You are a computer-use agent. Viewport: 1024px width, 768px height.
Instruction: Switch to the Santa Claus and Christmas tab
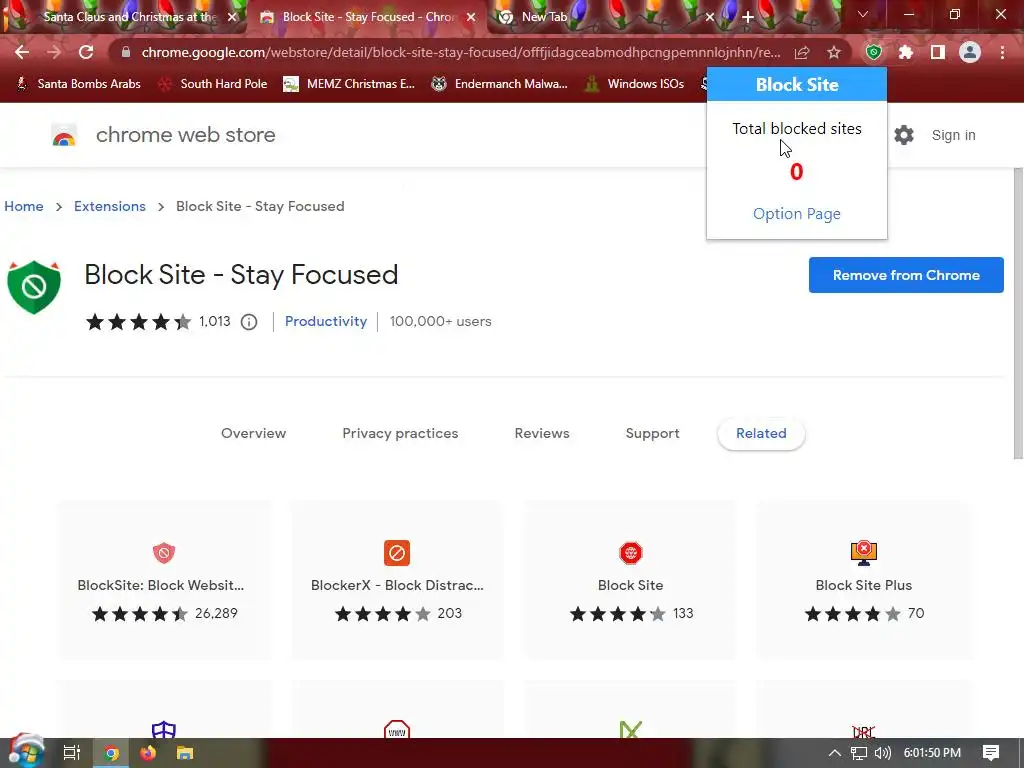pos(130,17)
